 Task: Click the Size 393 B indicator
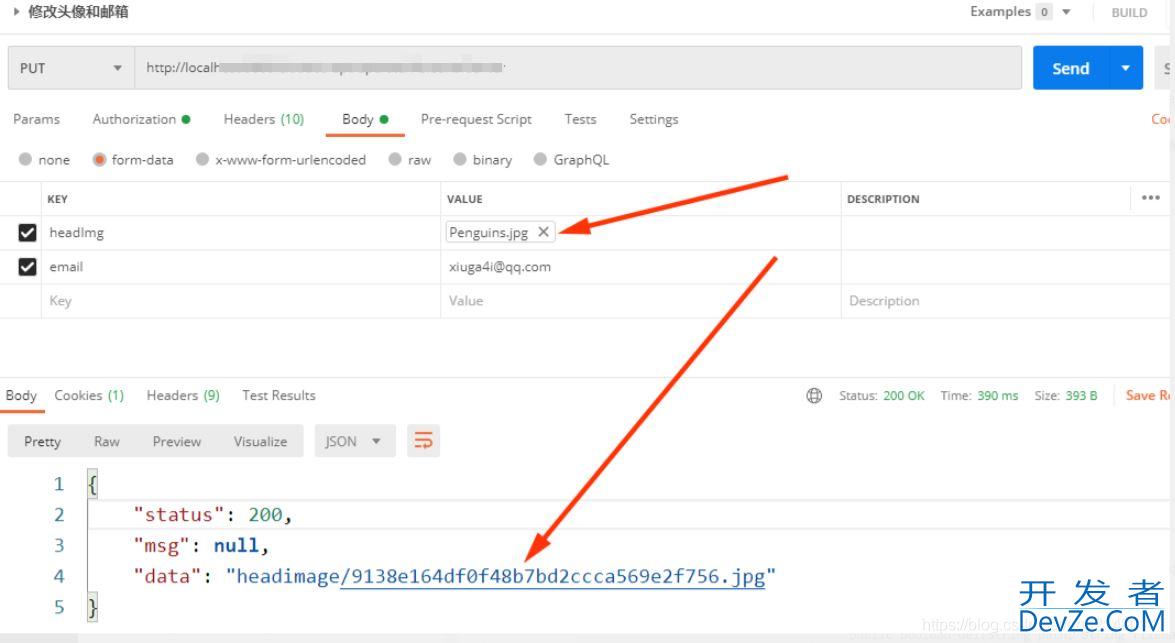tap(1066, 396)
